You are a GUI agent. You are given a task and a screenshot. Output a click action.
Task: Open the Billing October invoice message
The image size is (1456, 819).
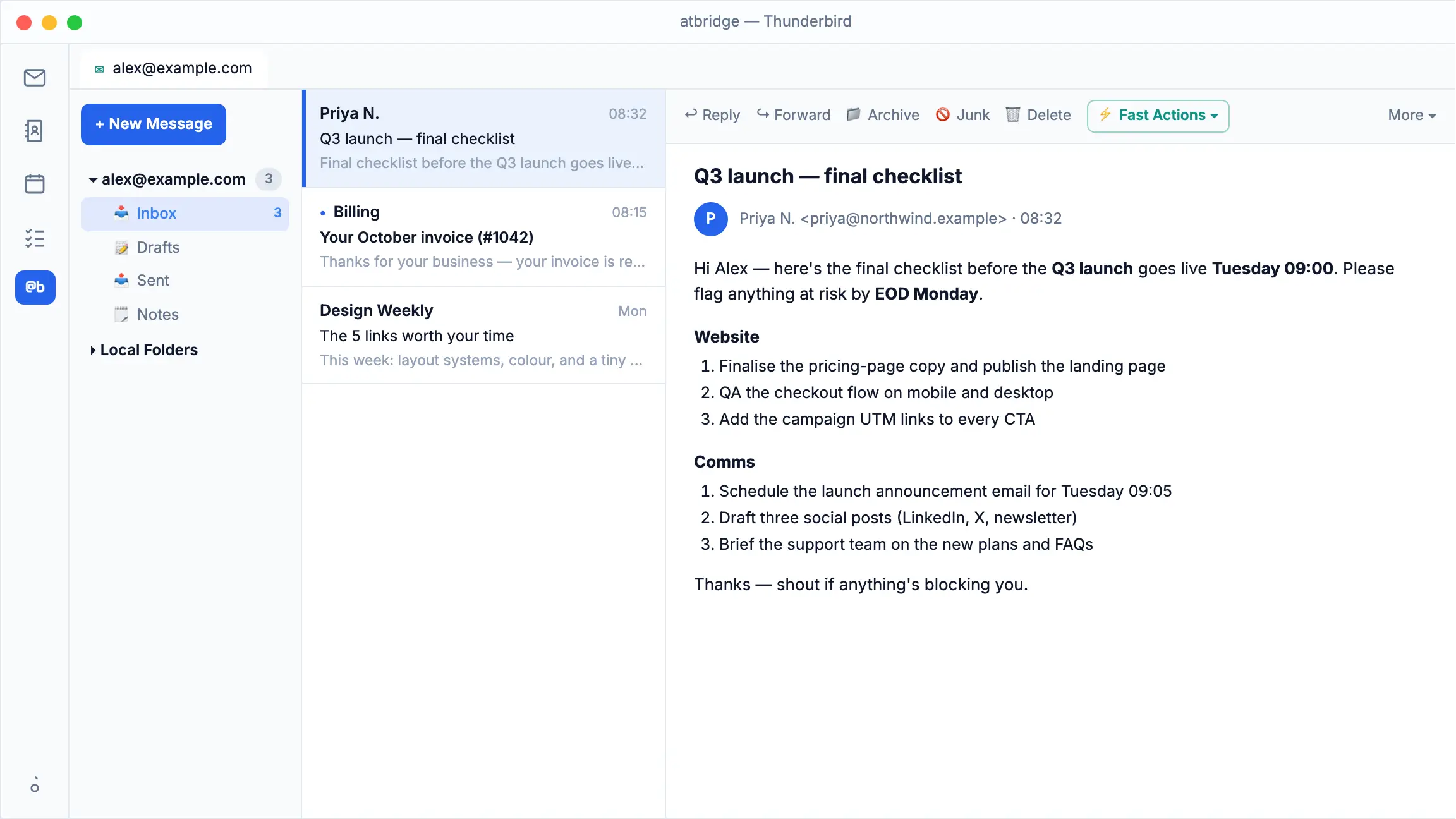(484, 237)
